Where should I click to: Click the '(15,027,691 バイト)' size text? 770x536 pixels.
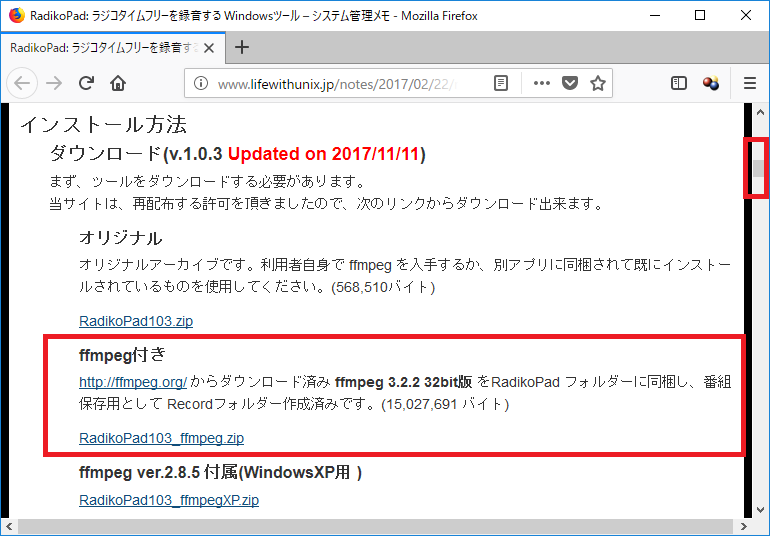point(445,404)
